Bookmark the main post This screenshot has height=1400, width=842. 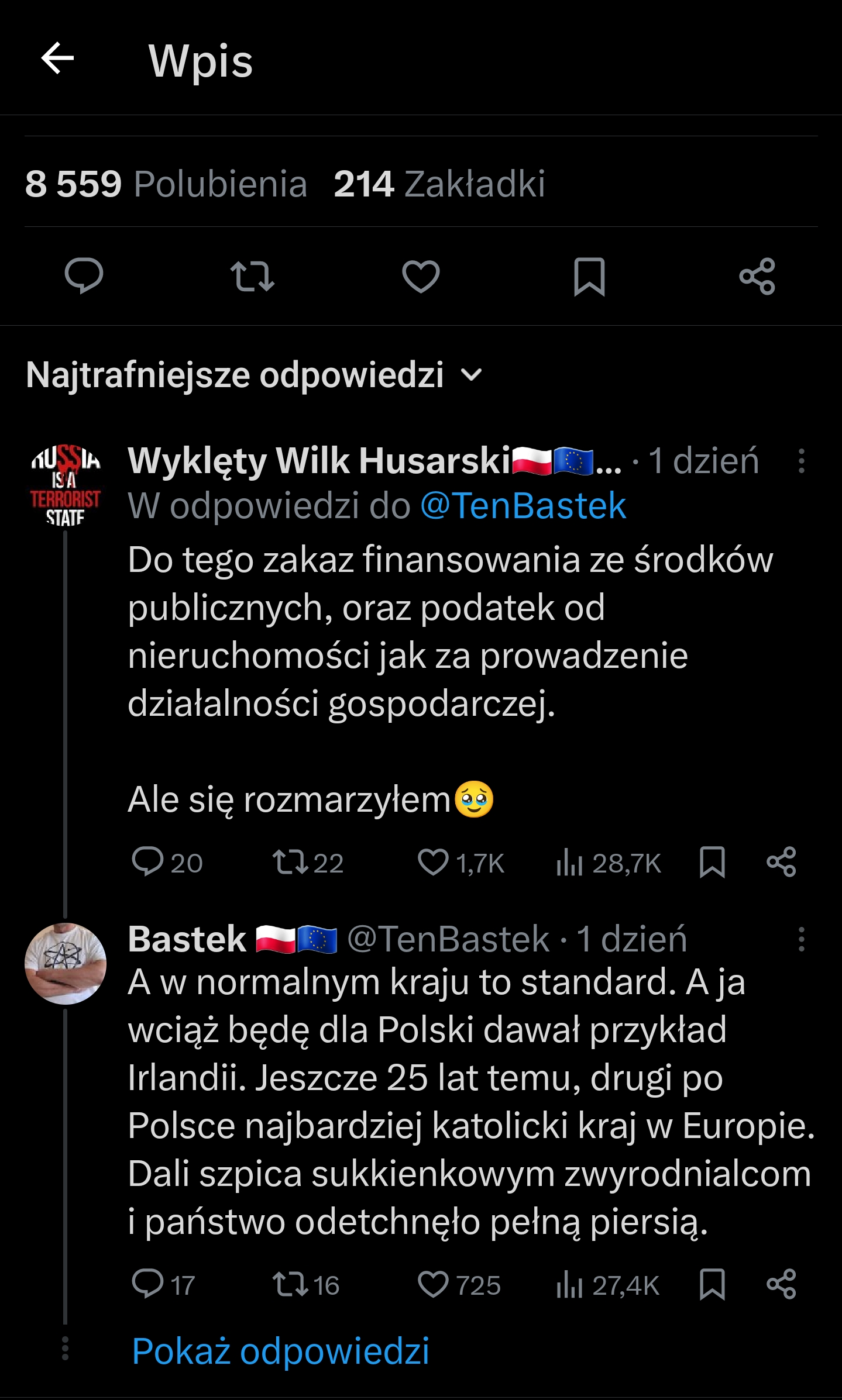(589, 276)
